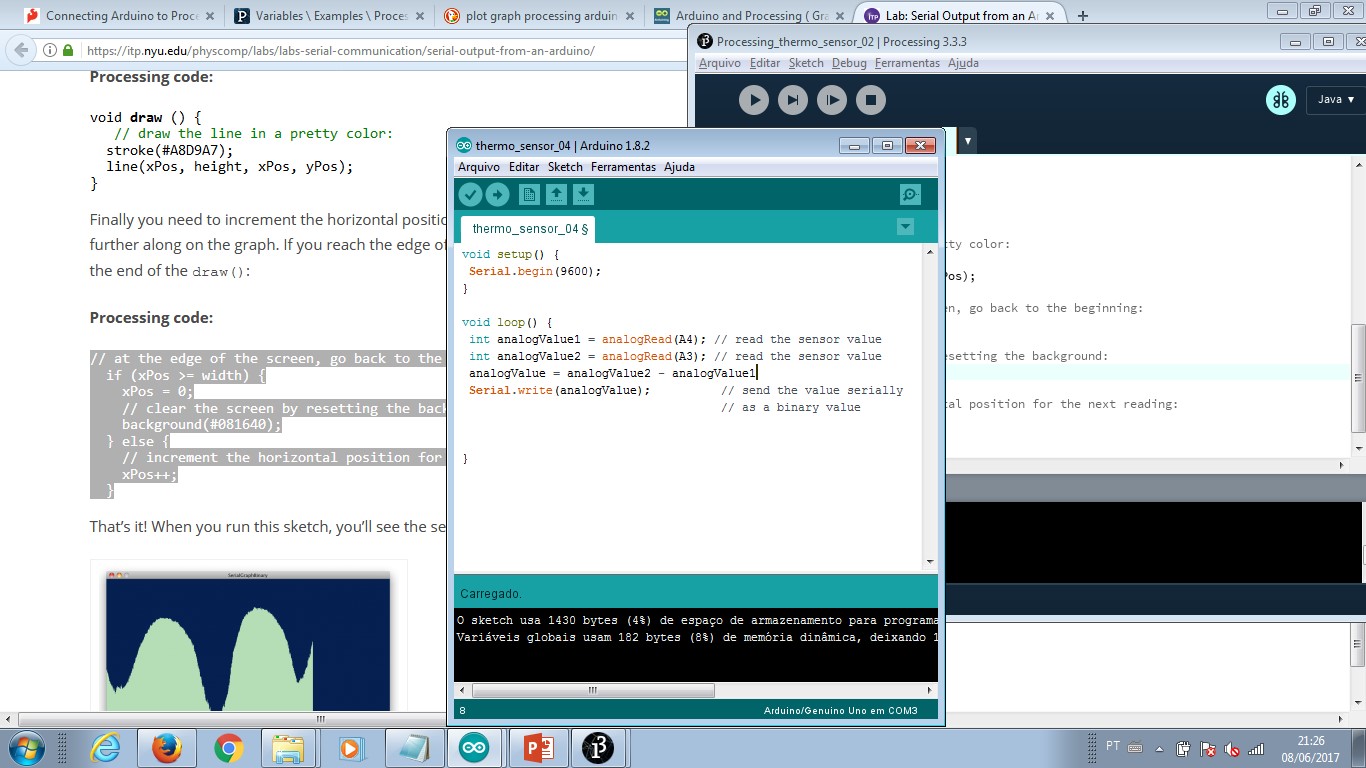The height and width of the screenshot is (768, 1366).
Task: Upload the sketch with Arduino Upload button
Action: coord(497,195)
